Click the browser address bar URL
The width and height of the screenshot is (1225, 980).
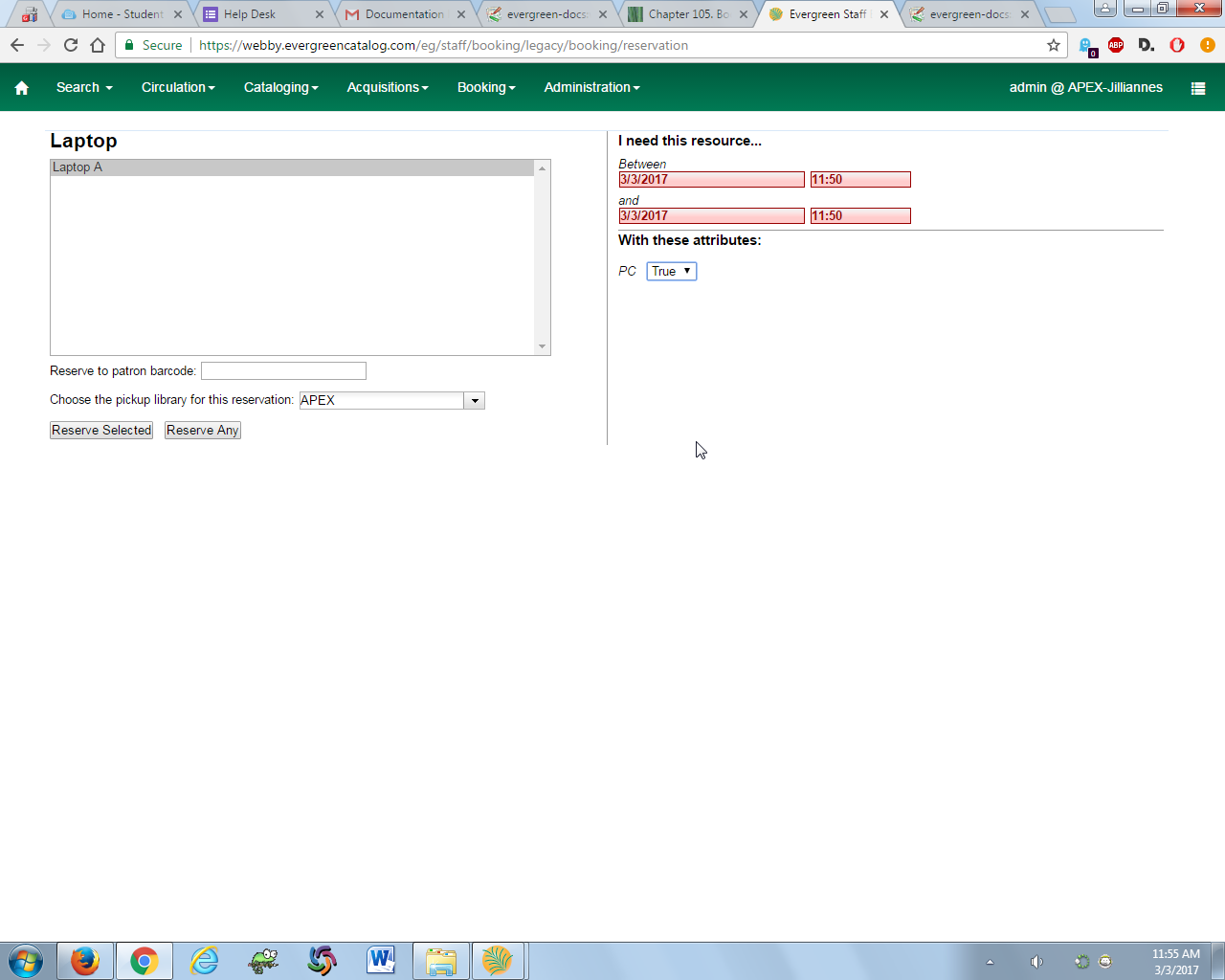coord(443,45)
